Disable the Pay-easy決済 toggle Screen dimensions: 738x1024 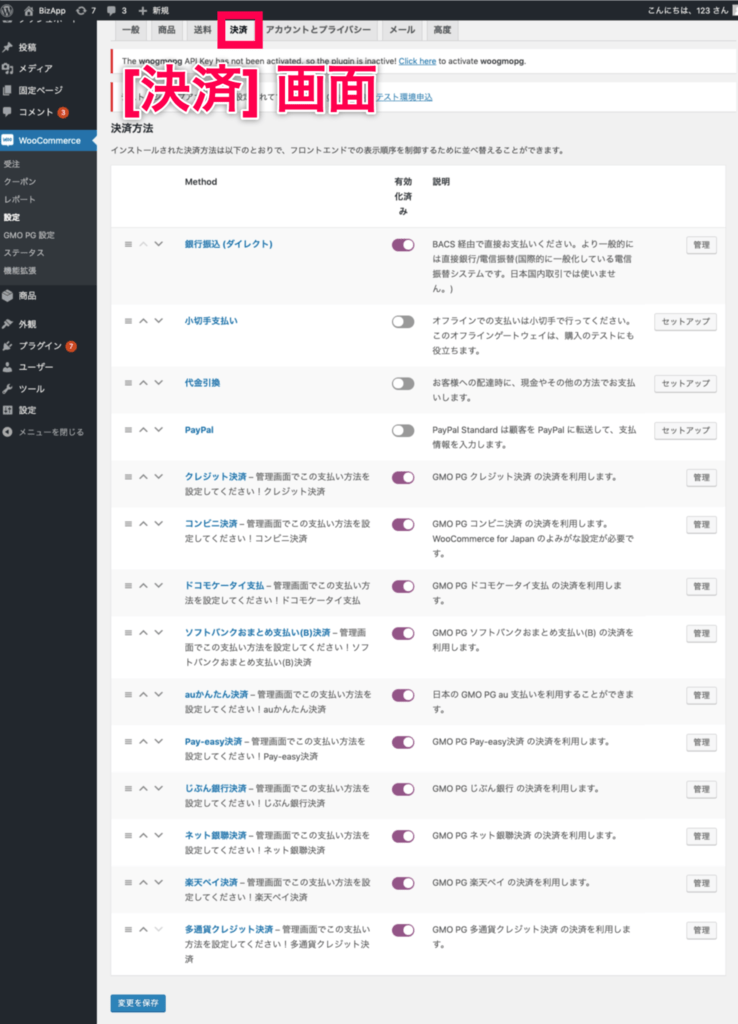coord(403,742)
